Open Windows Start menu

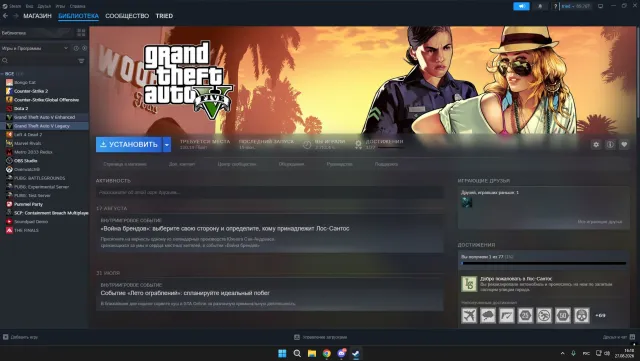pos(282,353)
